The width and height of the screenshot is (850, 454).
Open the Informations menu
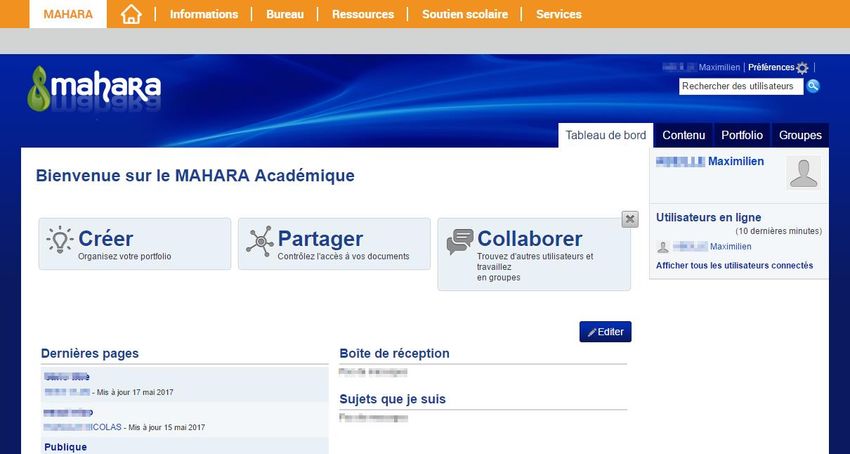click(204, 14)
